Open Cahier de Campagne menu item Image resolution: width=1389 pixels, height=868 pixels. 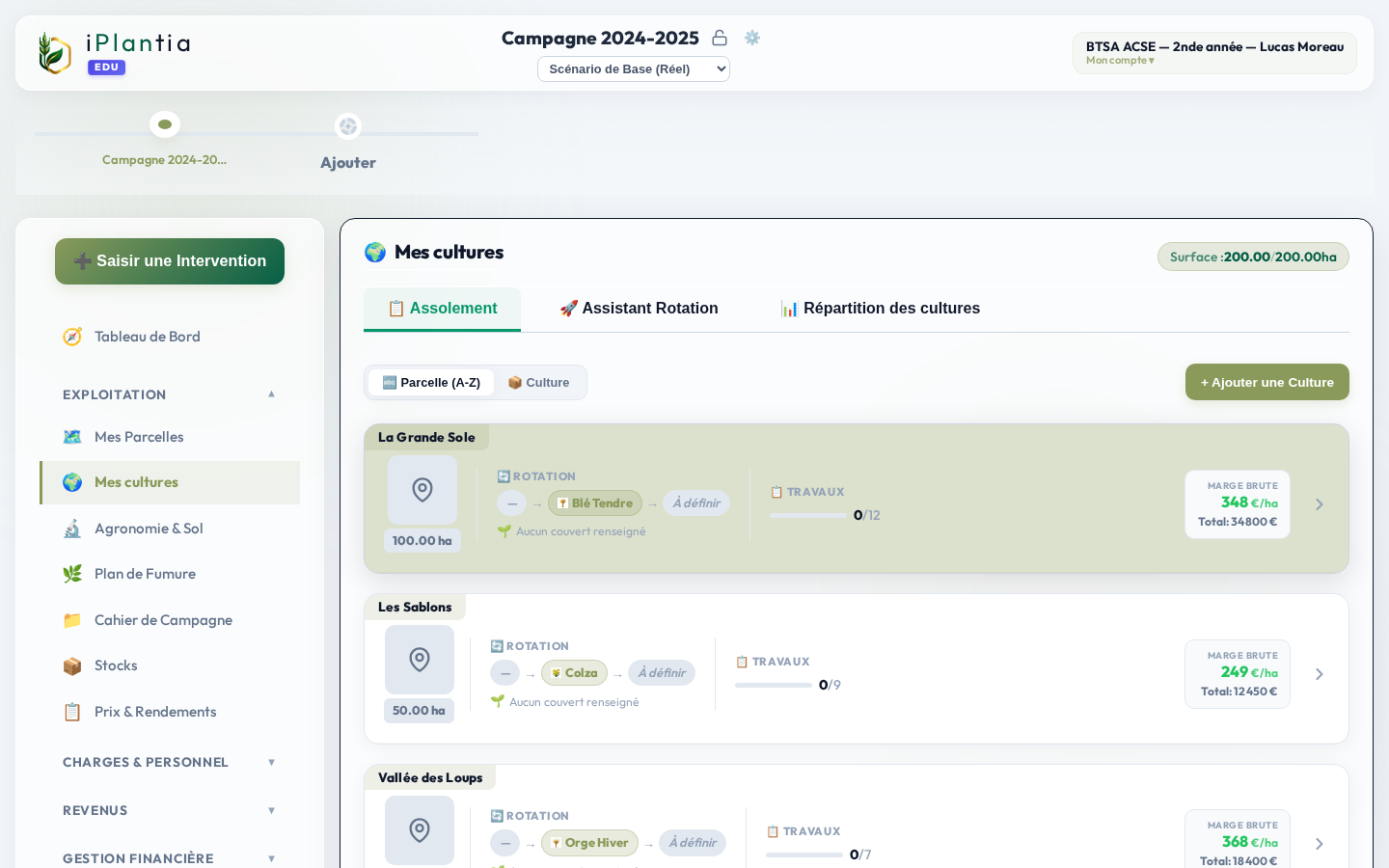[x=170, y=620]
